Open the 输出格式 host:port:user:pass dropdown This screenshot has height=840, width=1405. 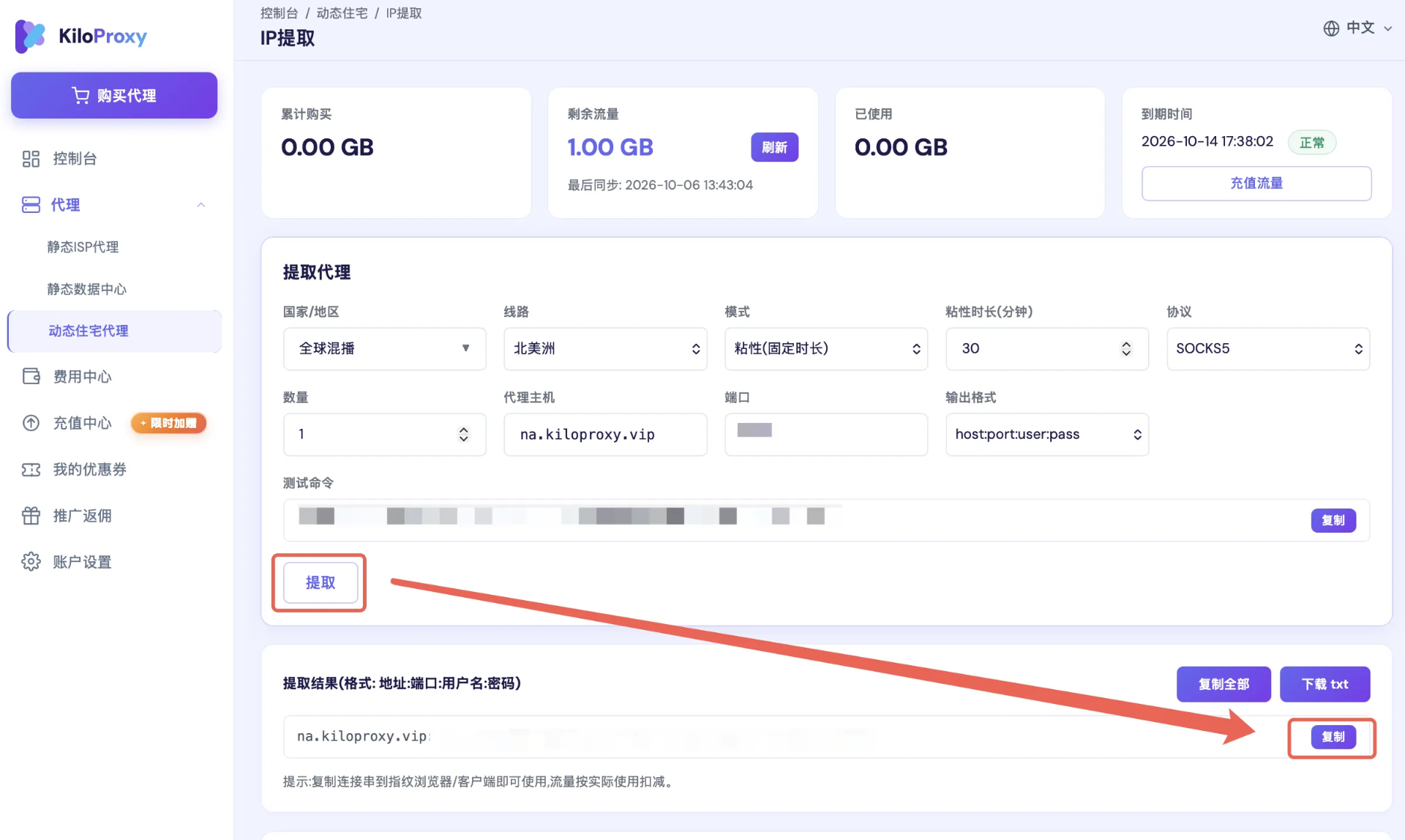coord(1047,435)
